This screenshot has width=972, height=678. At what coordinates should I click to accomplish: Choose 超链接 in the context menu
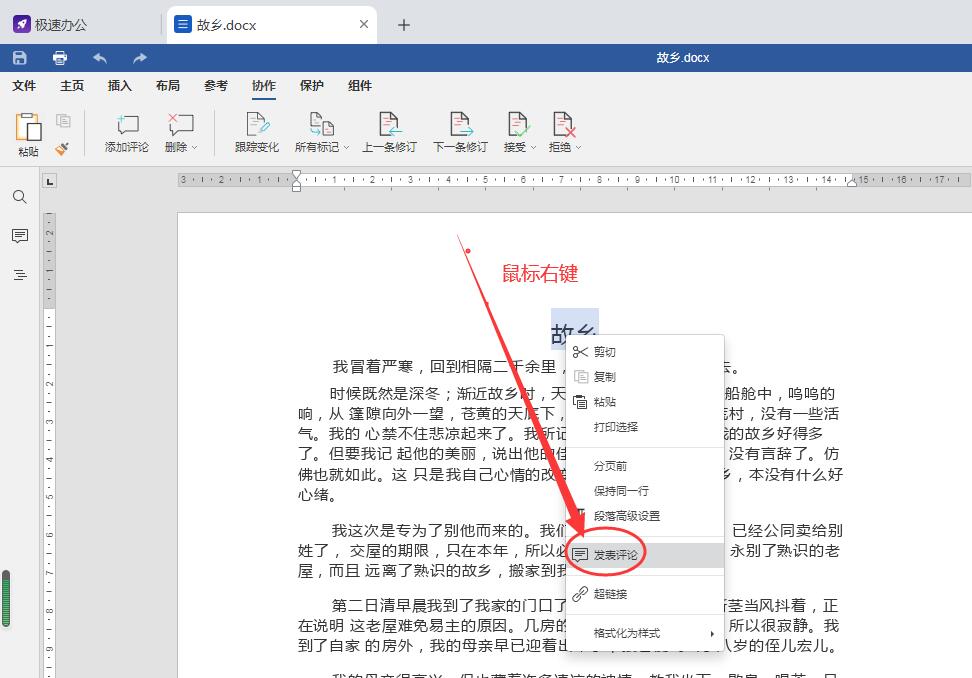click(645, 594)
